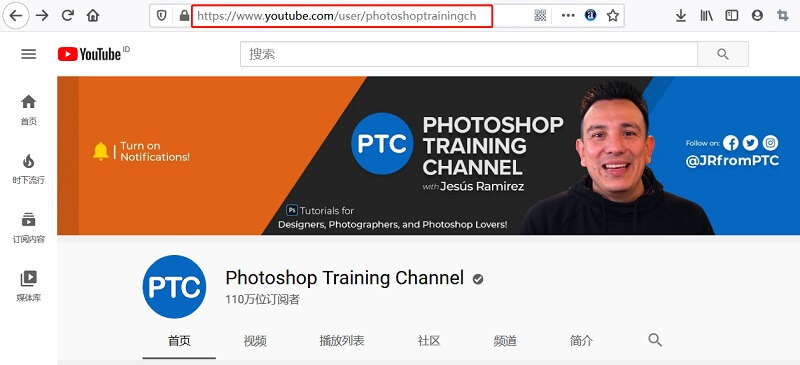Switch to the 播放列表 tab
Screen dimensions: 800x365
pyautogui.click(x=342, y=341)
